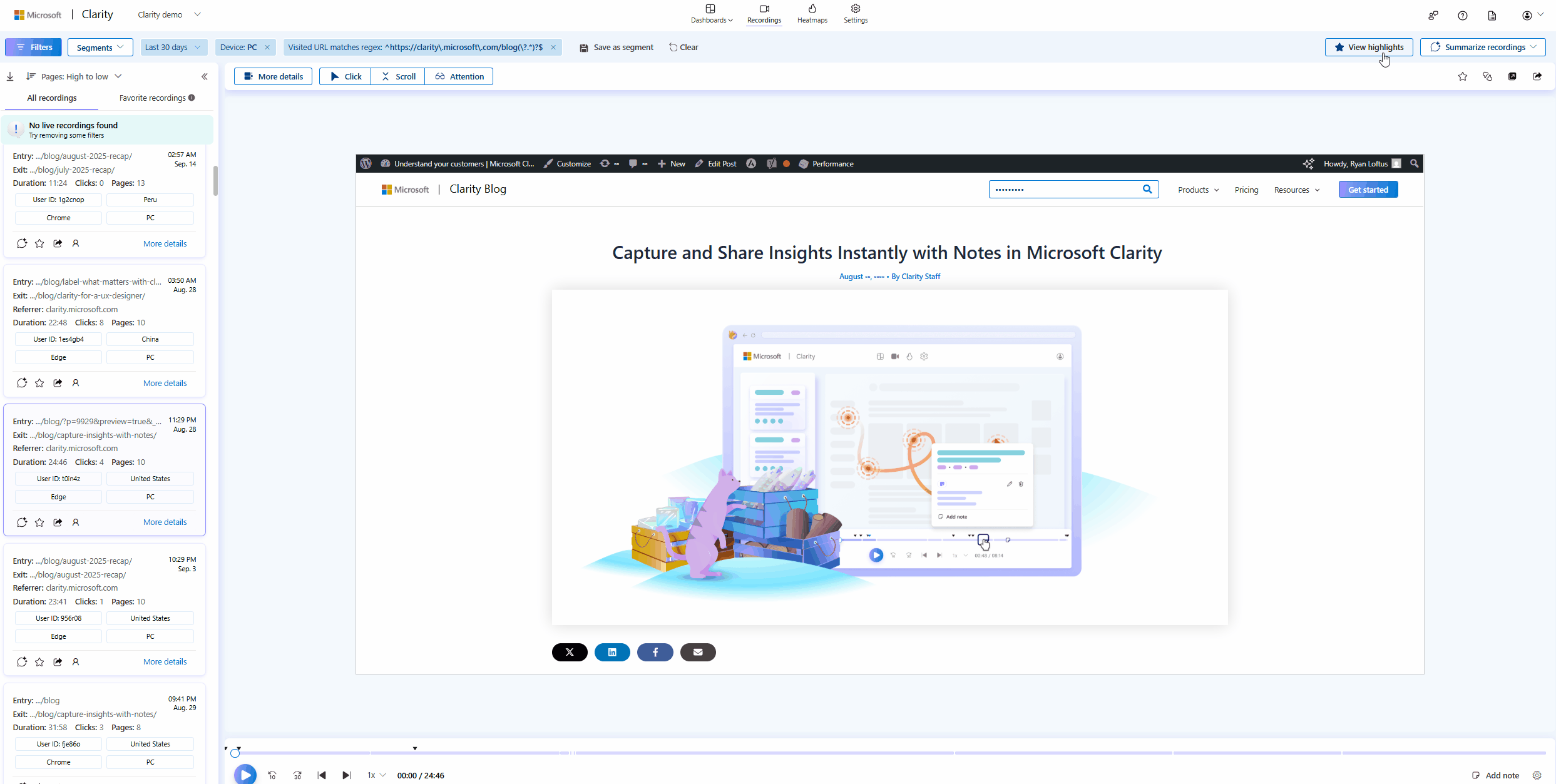The image size is (1556, 784).
Task: Click the View highlights button
Action: point(1368,47)
